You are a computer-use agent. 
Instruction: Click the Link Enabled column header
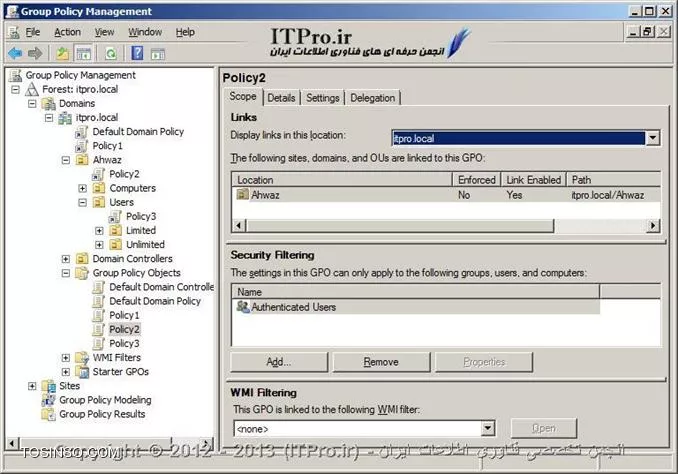coord(534,180)
